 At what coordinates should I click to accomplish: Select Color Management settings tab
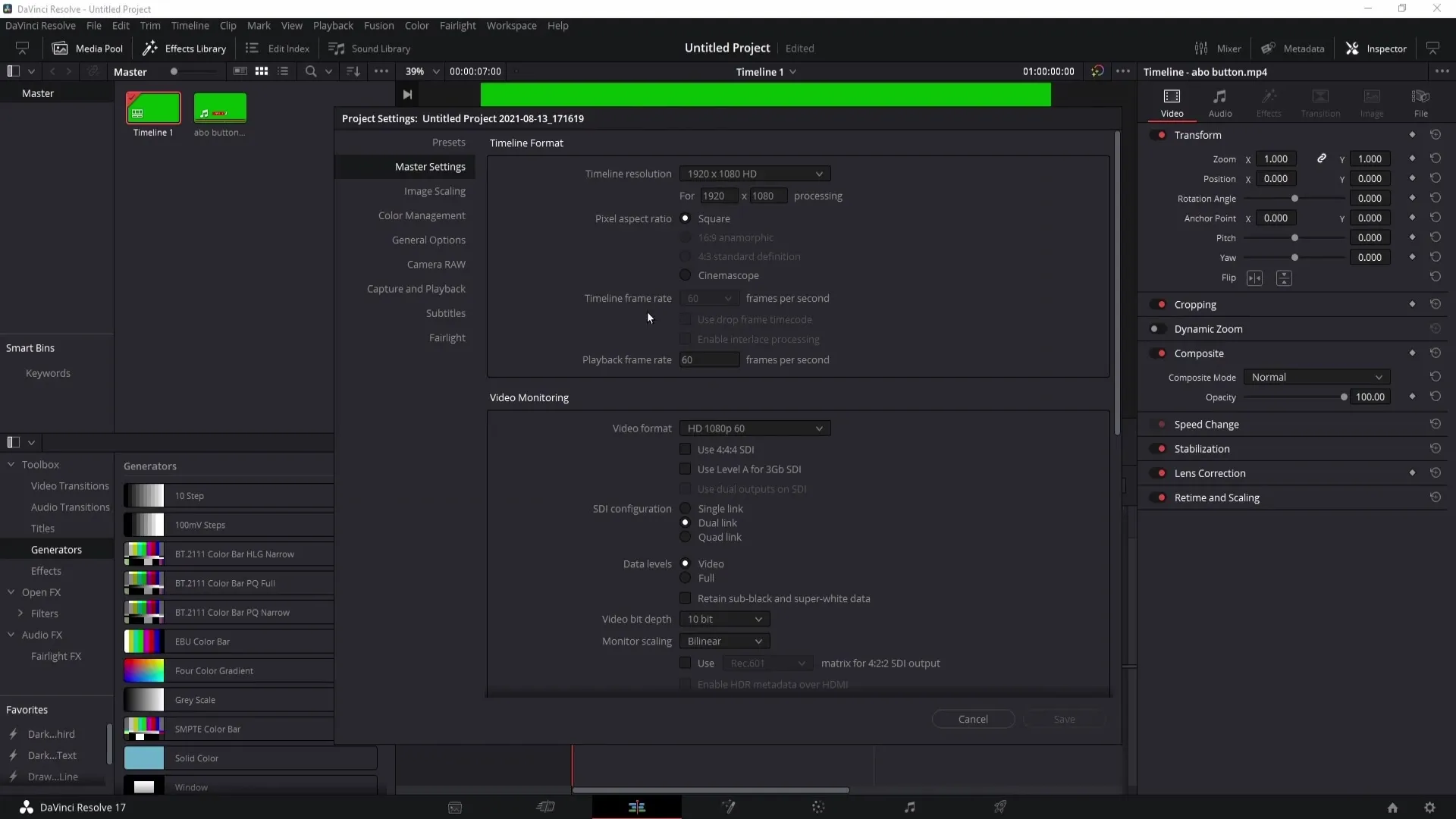[421, 215]
